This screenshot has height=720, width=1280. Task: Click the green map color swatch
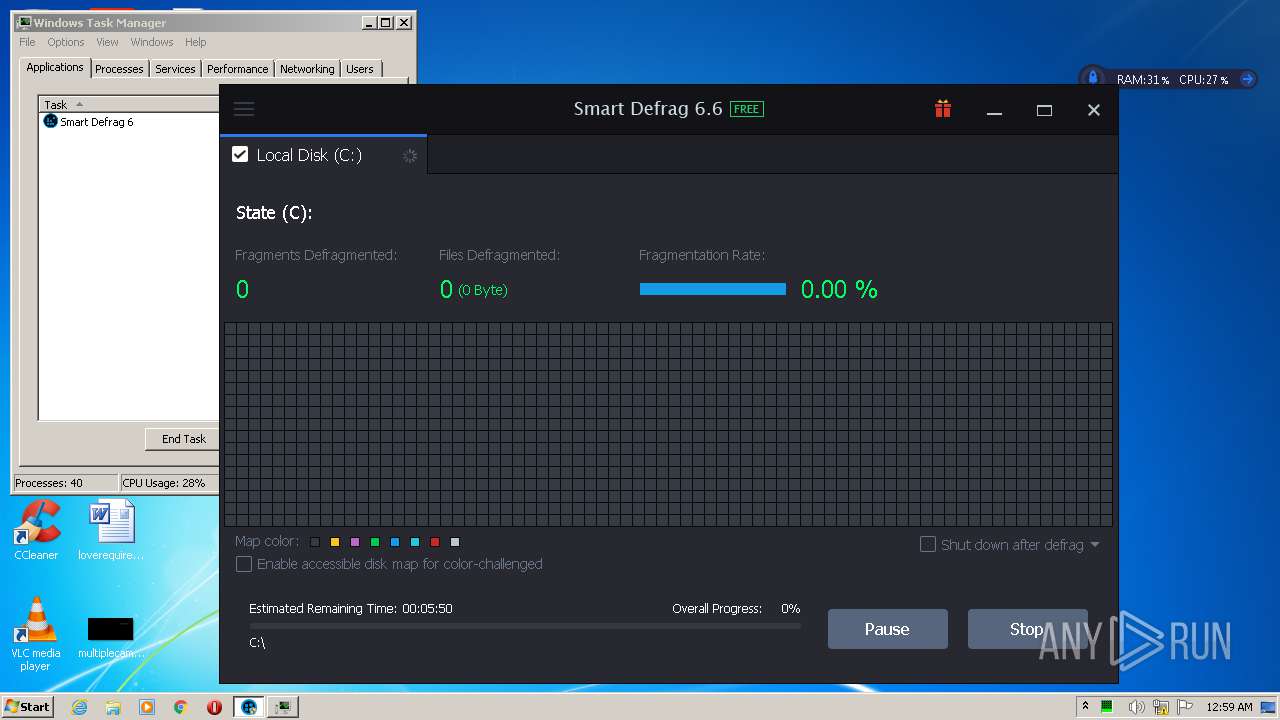[375, 542]
